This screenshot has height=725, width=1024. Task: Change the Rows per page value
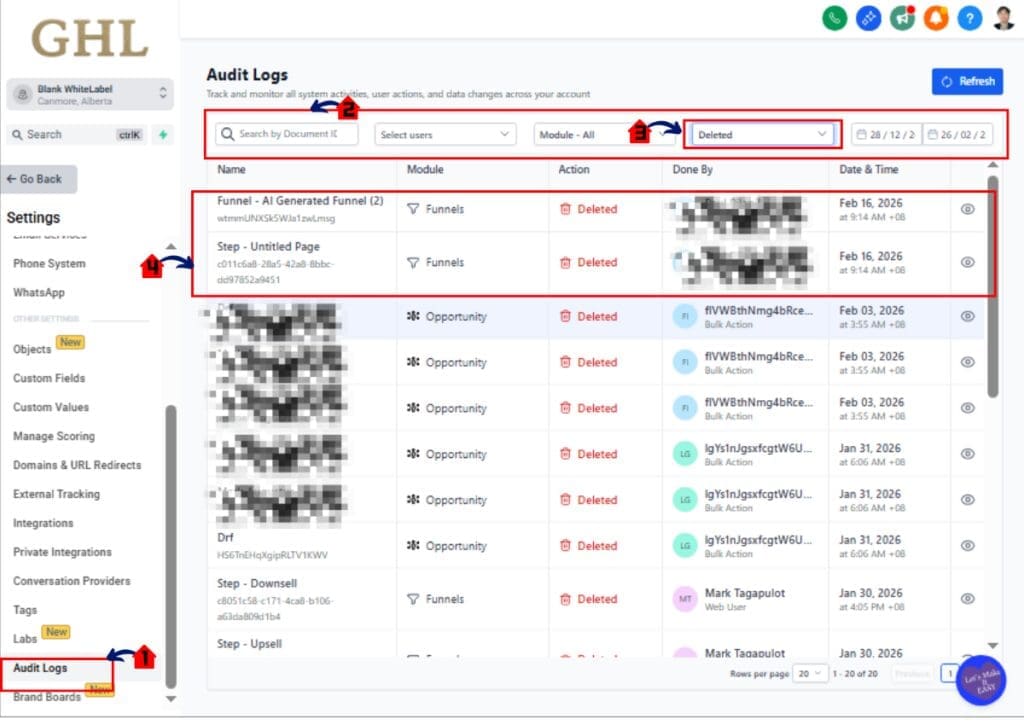810,674
